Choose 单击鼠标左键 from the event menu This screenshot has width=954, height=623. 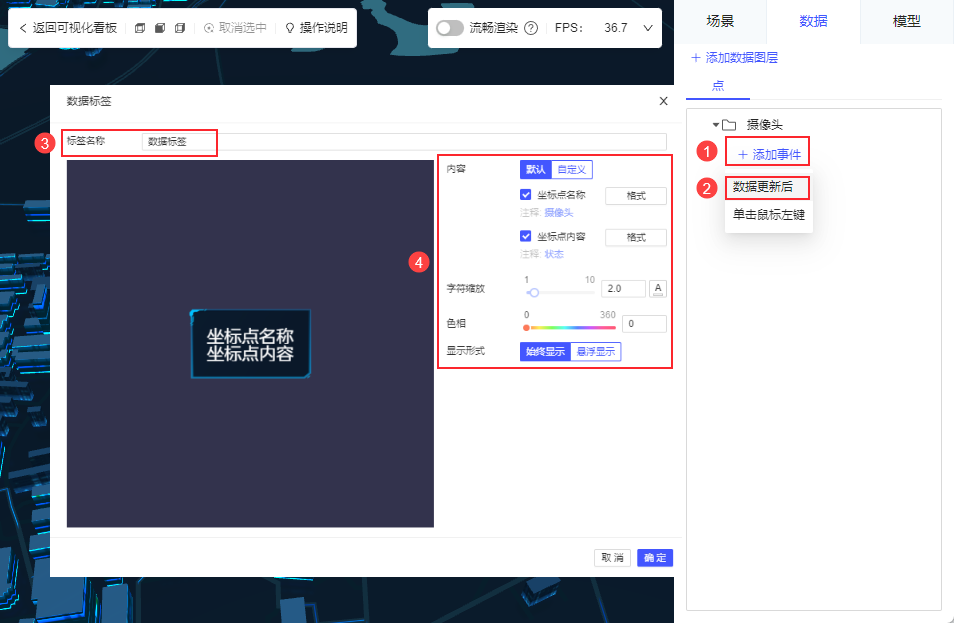(x=768, y=215)
